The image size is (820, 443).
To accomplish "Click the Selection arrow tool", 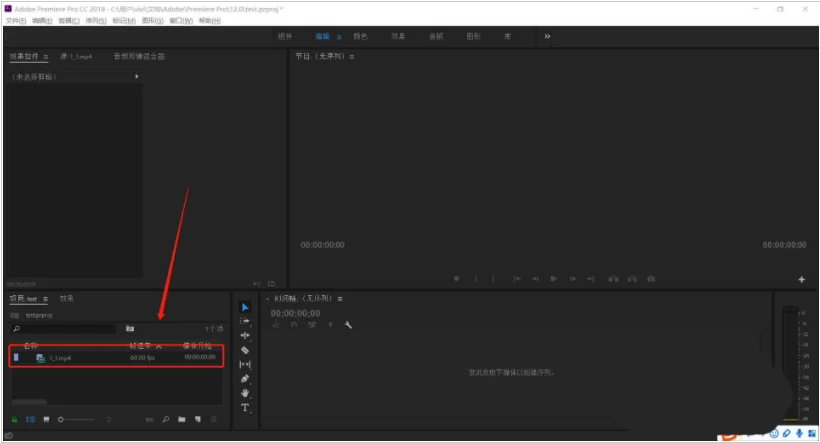I will point(245,307).
